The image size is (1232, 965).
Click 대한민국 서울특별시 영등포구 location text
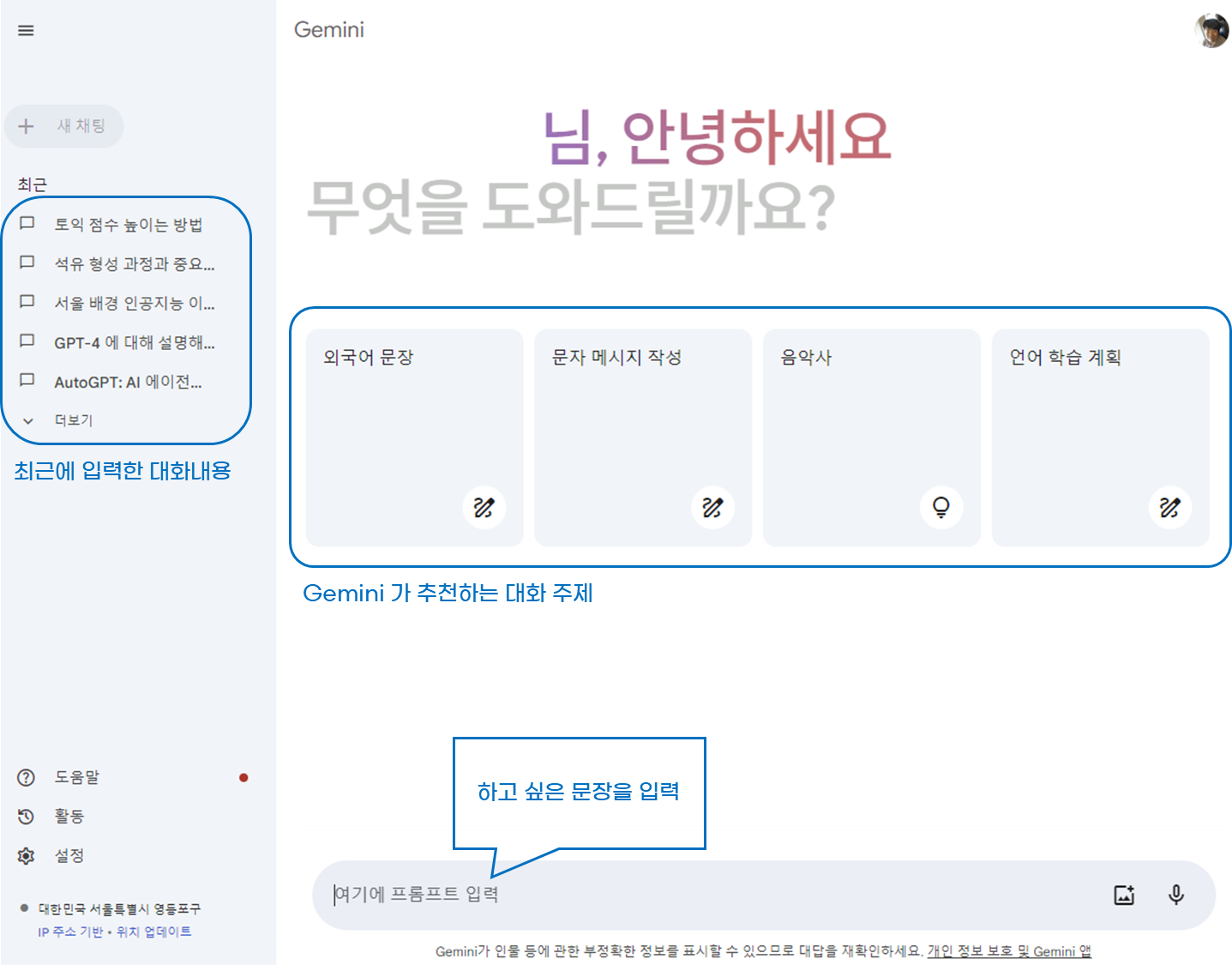119,909
